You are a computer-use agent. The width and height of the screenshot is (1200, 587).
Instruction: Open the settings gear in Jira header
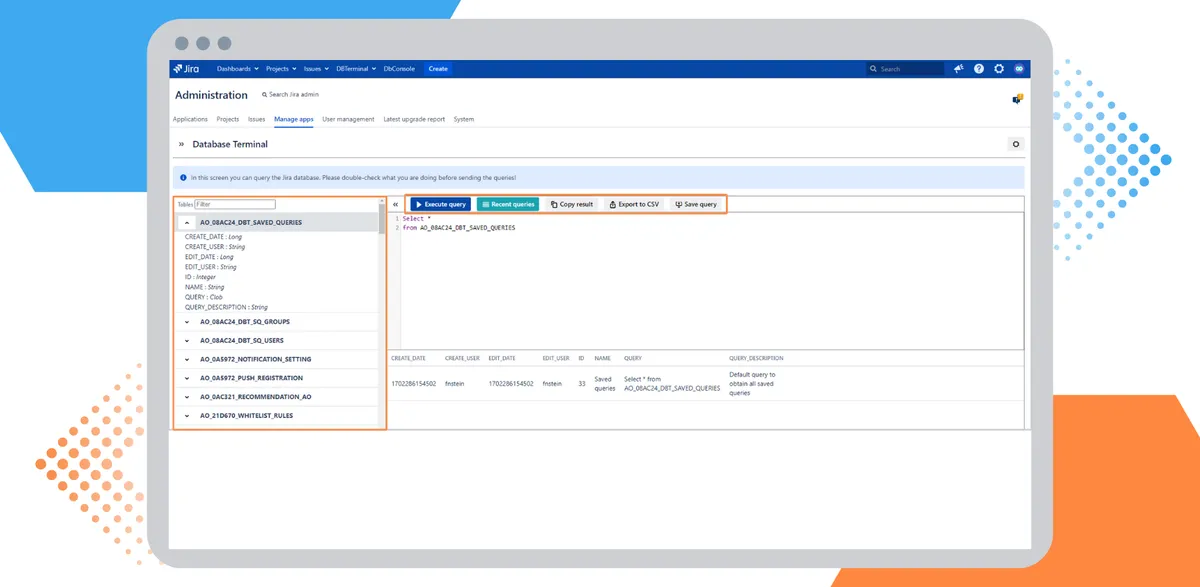click(998, 69)
